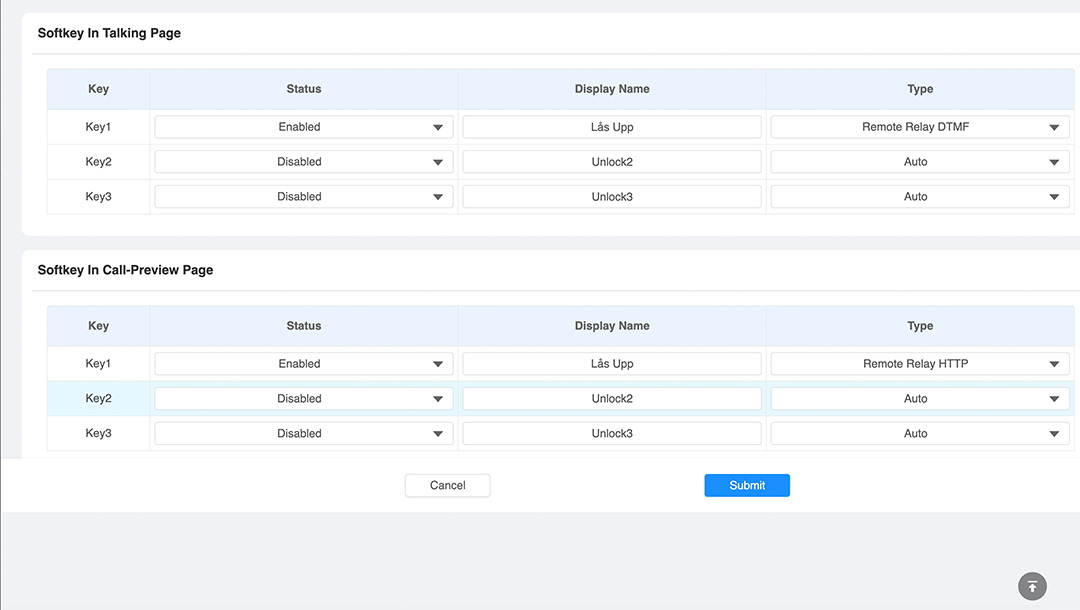
Task: Open Key3 Type dropdown in Call-Preview Page
Action: coord(919,434)
